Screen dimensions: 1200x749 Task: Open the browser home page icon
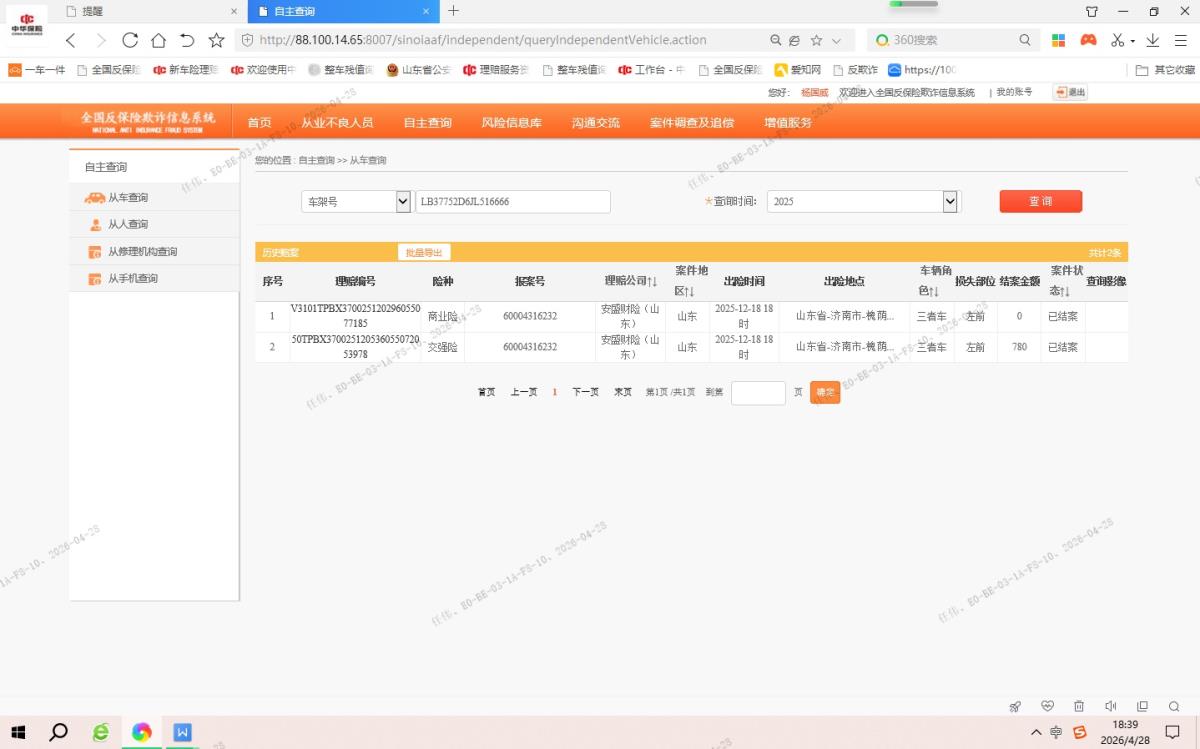pos(158,40)
